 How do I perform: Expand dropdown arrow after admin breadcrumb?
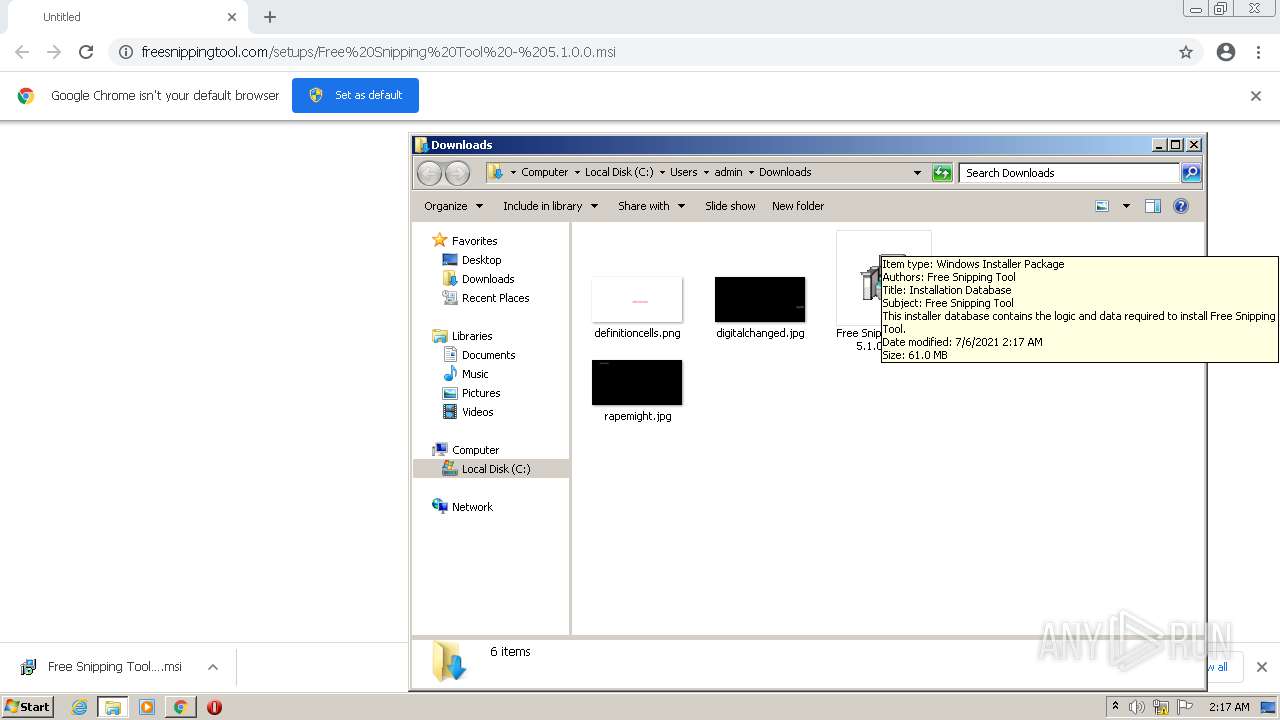point(751,173)
